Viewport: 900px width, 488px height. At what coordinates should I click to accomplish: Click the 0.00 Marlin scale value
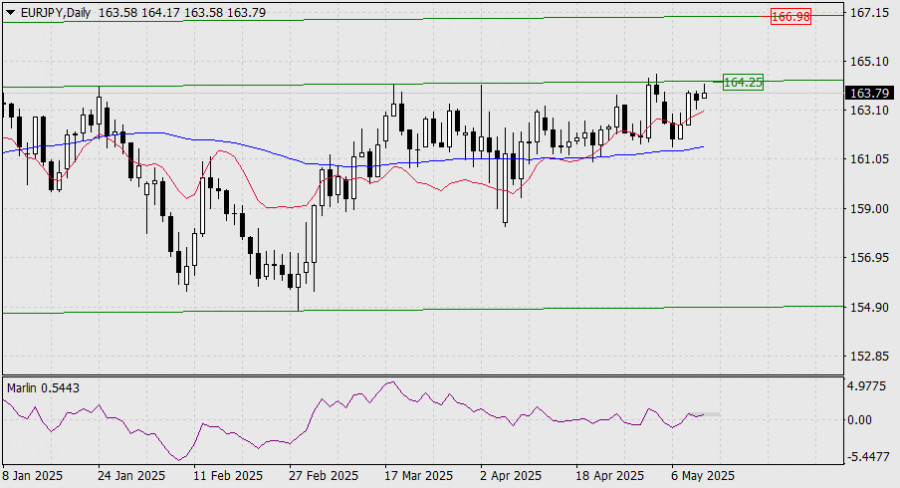pos(860,420)
